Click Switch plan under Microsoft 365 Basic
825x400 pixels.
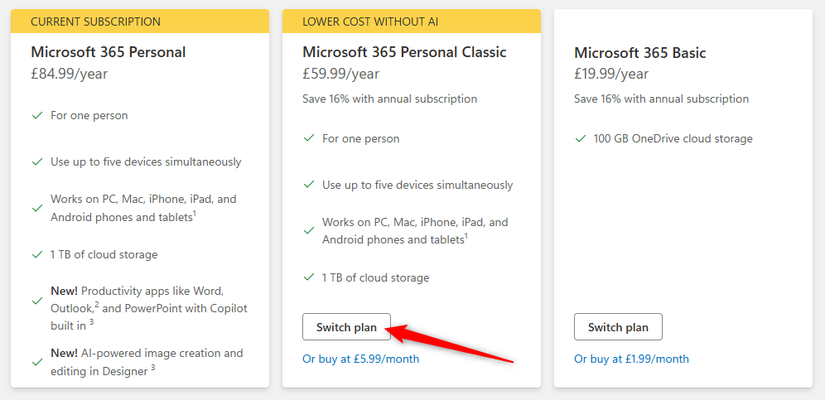pos(618,327)
